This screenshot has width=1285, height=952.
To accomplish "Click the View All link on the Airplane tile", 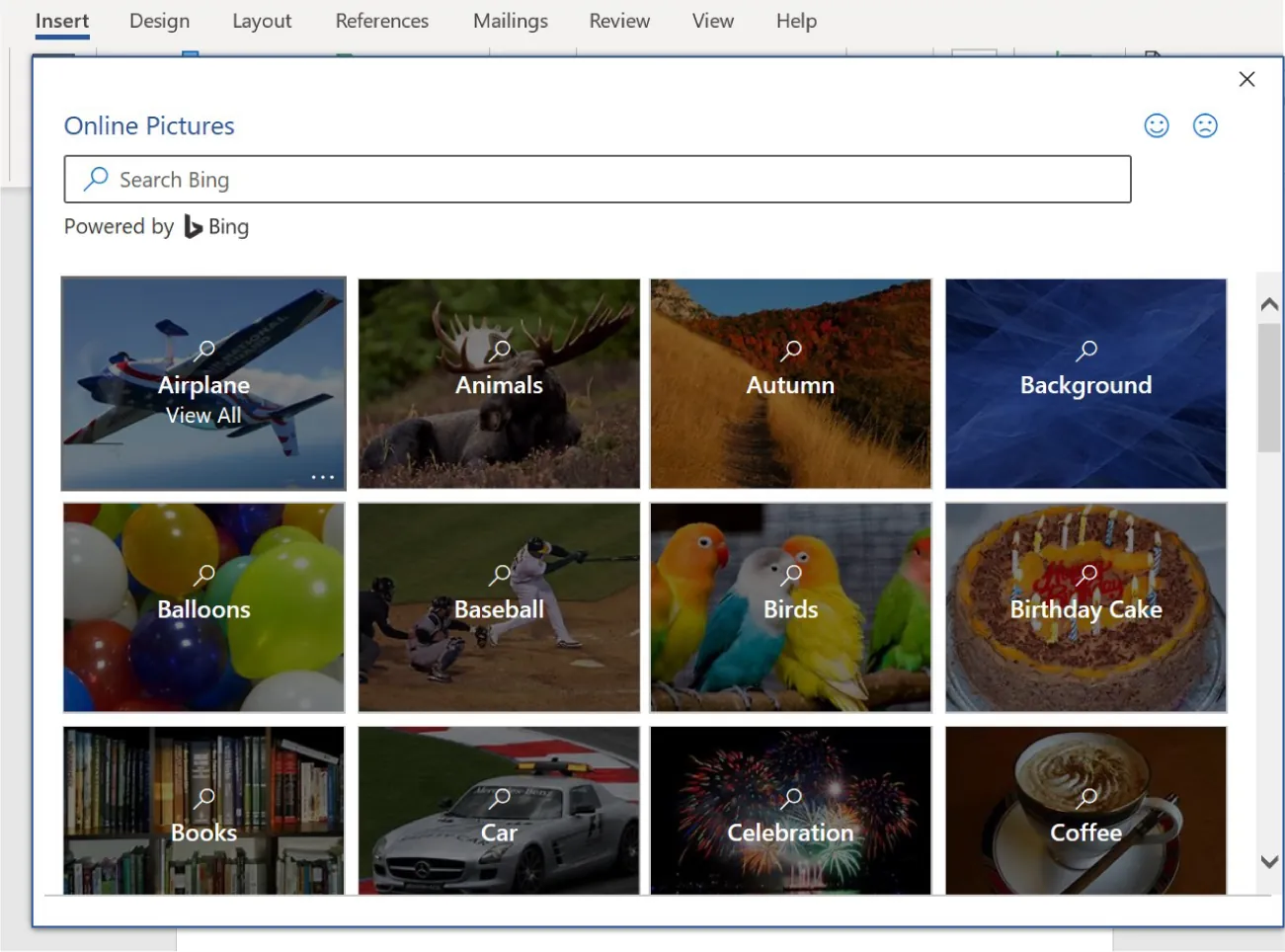I will coord(203,416).
